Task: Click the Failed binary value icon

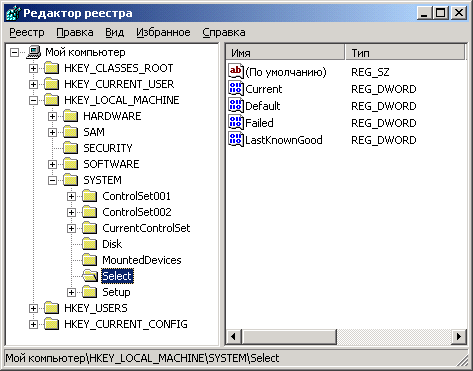Action: coord(236,123)
